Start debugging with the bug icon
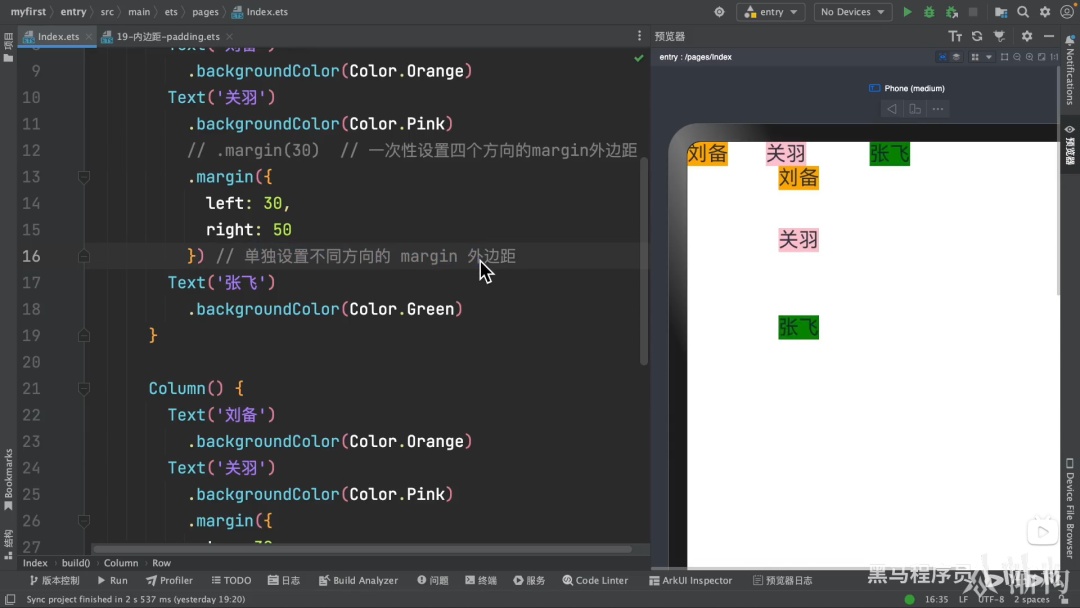The image size is (1080, 608). 929,12
